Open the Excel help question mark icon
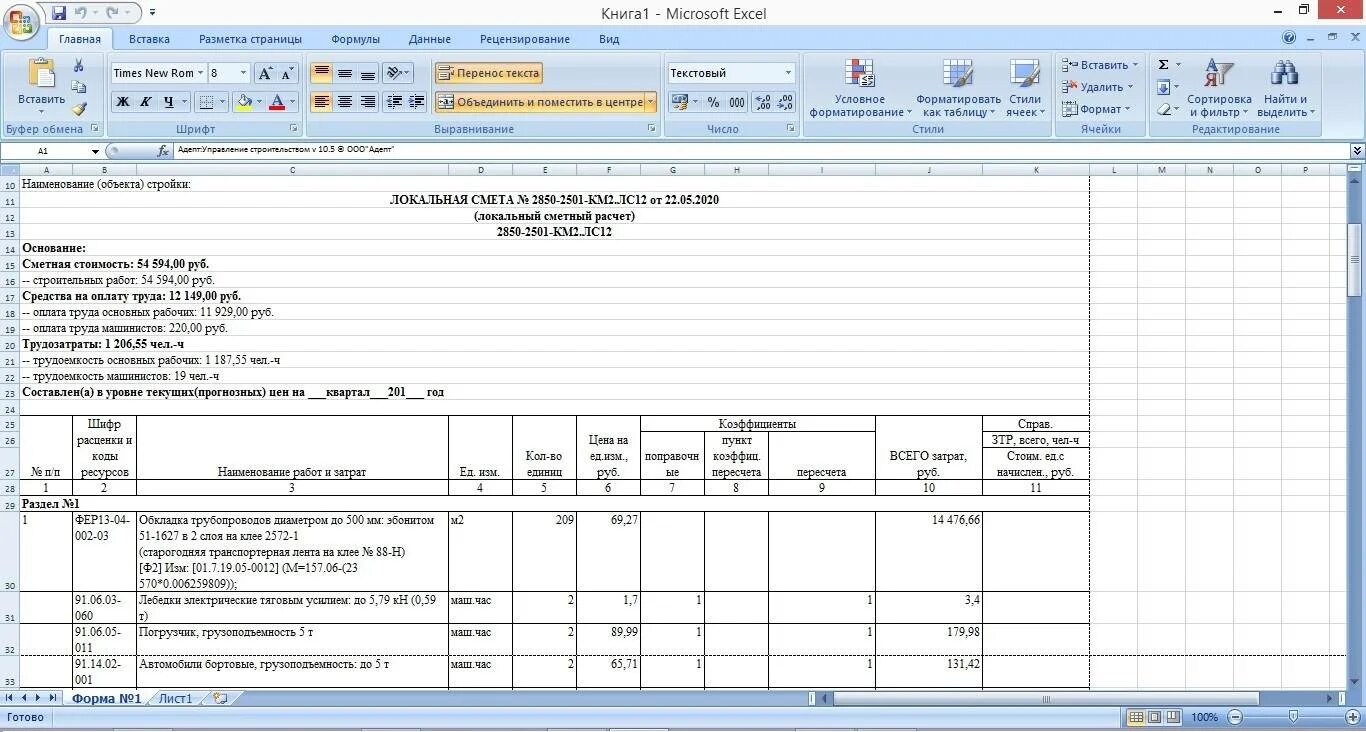Image resolution: width=1366 pixels, height=732 pixels. pos(1289,38)
